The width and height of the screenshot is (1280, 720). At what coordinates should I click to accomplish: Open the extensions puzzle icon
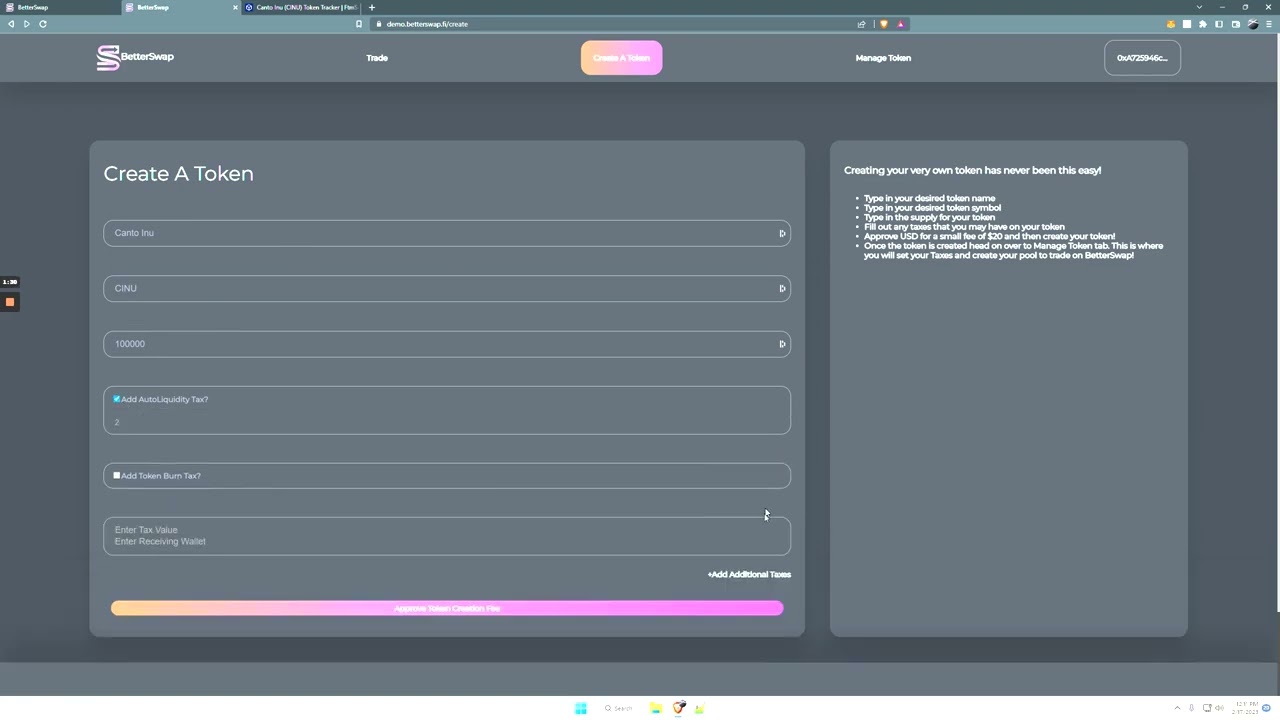coord(1203,24)
